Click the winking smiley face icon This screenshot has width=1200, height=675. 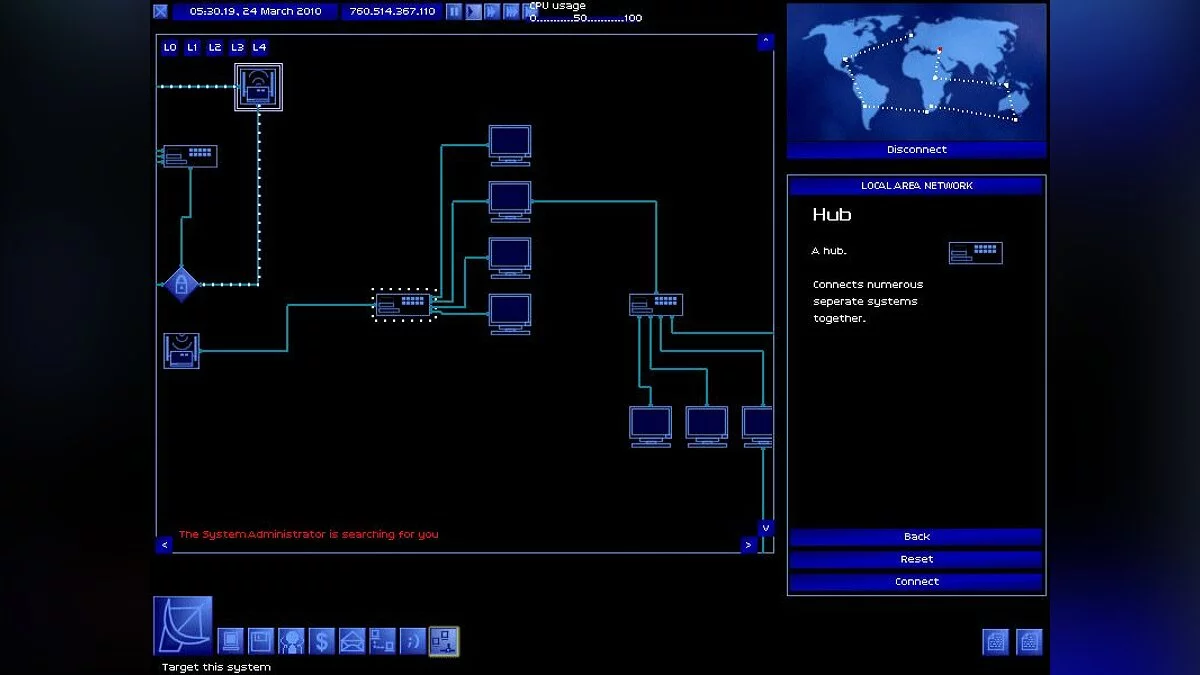pyautogui.click(x=413, y=641)
